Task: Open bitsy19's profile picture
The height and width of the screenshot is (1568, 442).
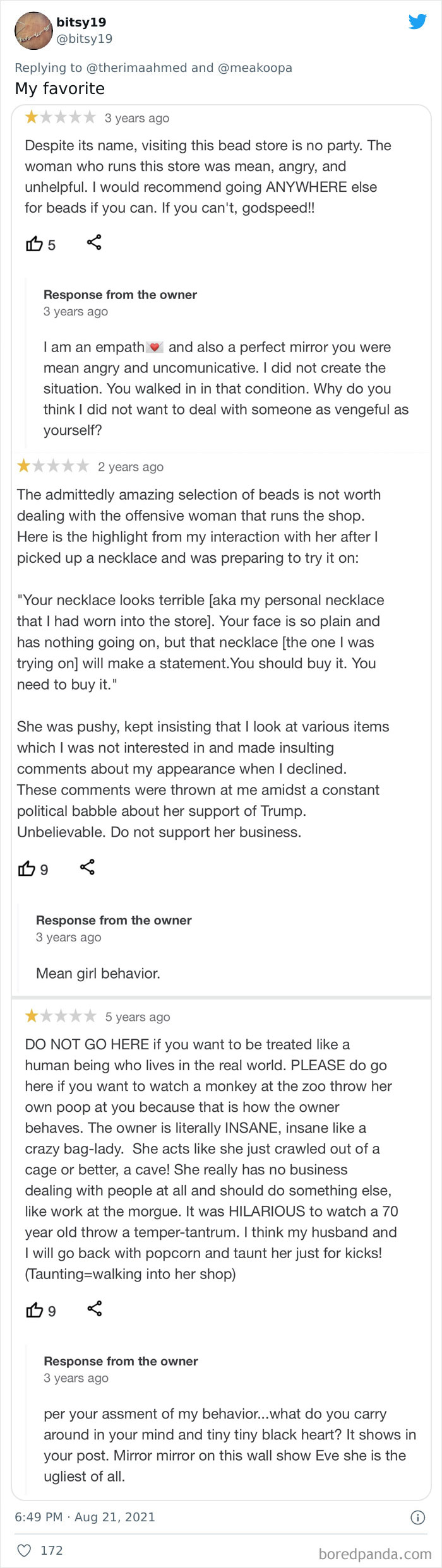Action: click(x=33, y=30)
